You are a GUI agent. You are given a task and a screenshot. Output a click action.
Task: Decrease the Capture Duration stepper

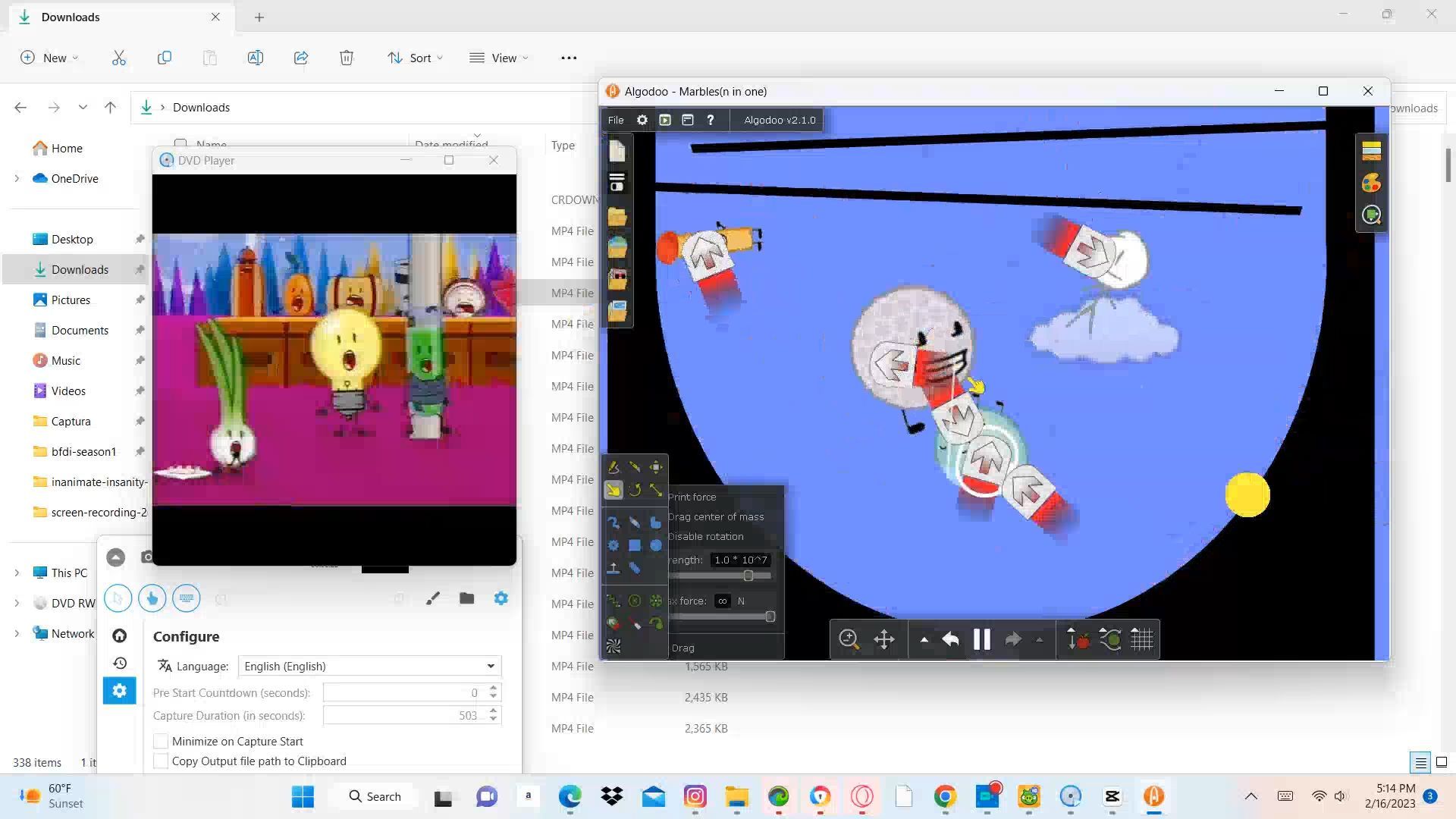pos(494,720)
